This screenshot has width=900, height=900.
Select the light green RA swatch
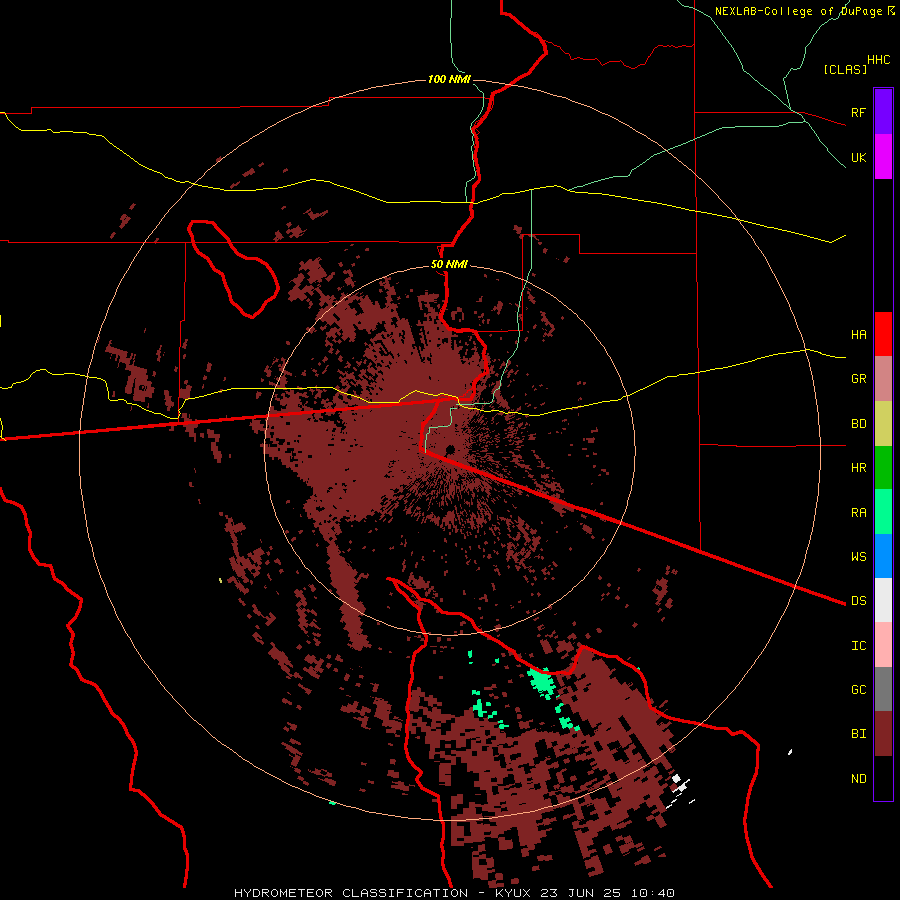883,512
